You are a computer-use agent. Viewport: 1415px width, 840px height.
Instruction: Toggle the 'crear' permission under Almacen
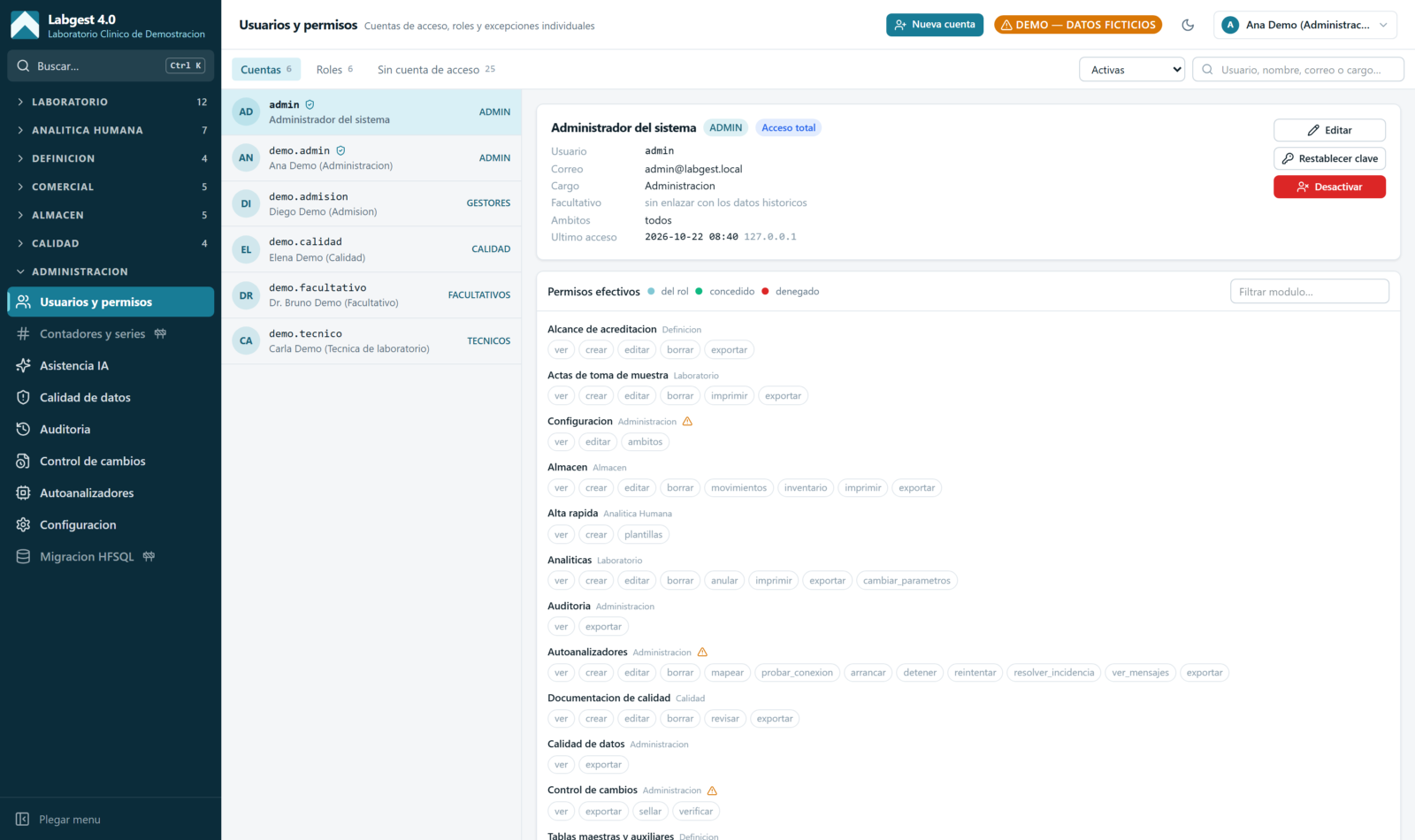(596, 488)
